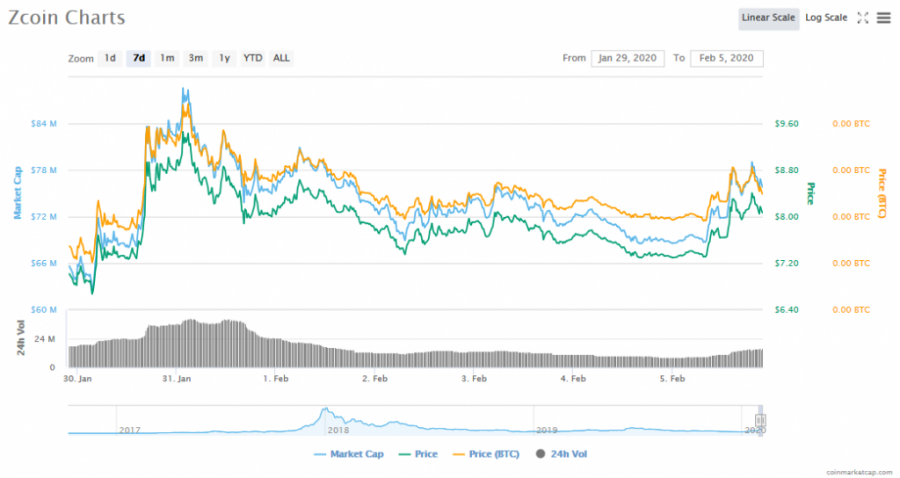Open the chart hamburger menu
Viewport: 900px width, 478px height.
884,18
